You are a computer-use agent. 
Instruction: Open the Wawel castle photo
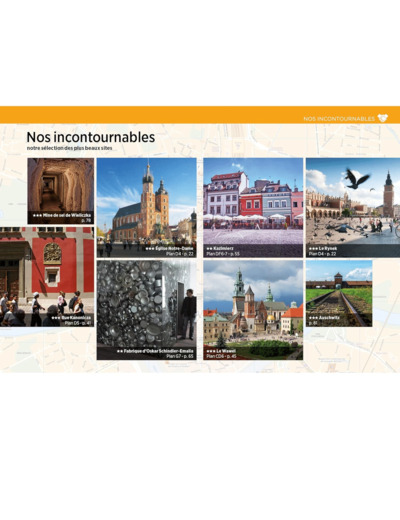coord(253,310)
